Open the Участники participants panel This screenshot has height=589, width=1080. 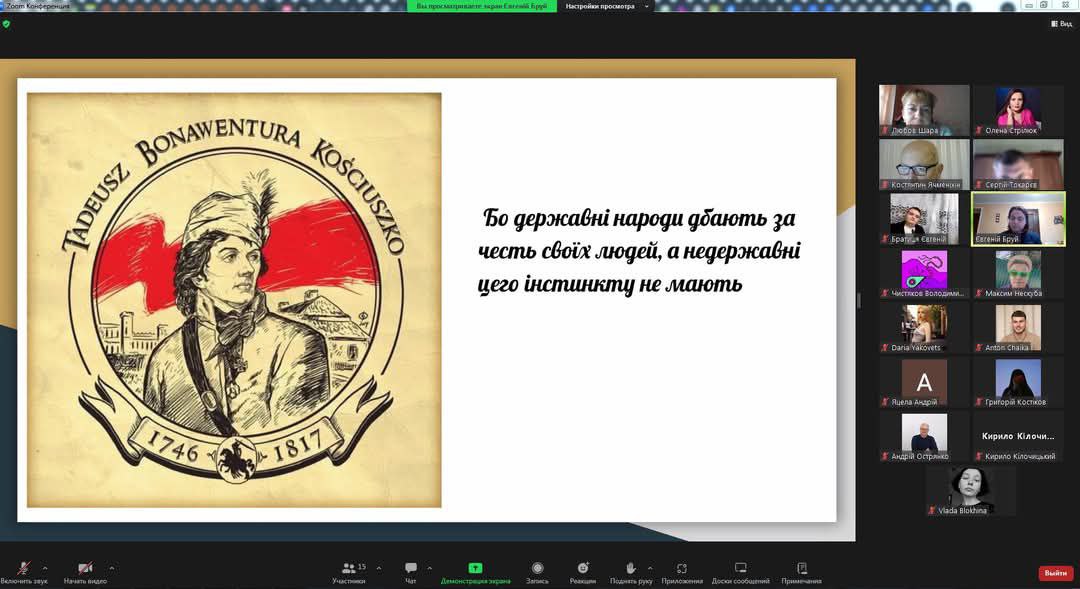(x=349, y=572)
